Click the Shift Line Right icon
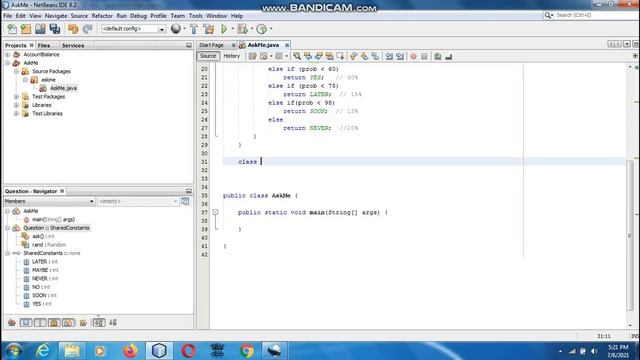Viewport: 640px width, 360px height. coord(400,56)
